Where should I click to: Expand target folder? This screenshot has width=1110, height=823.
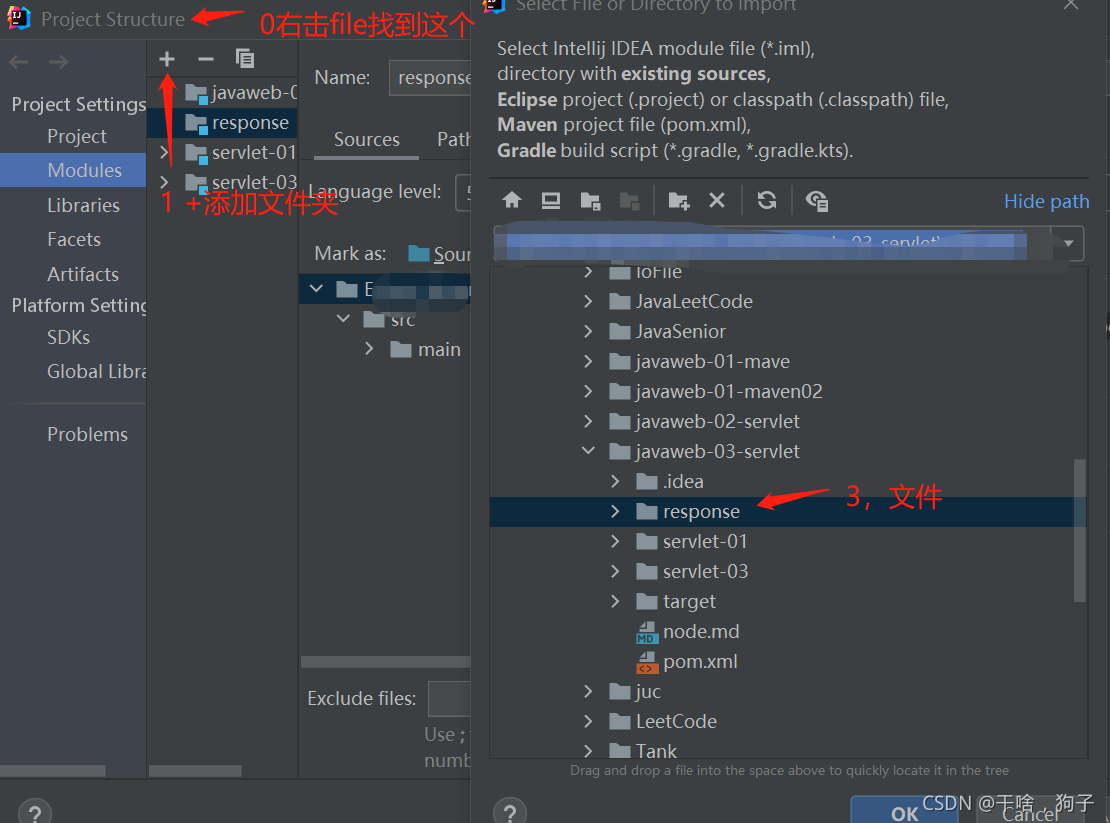pos(615,601)
